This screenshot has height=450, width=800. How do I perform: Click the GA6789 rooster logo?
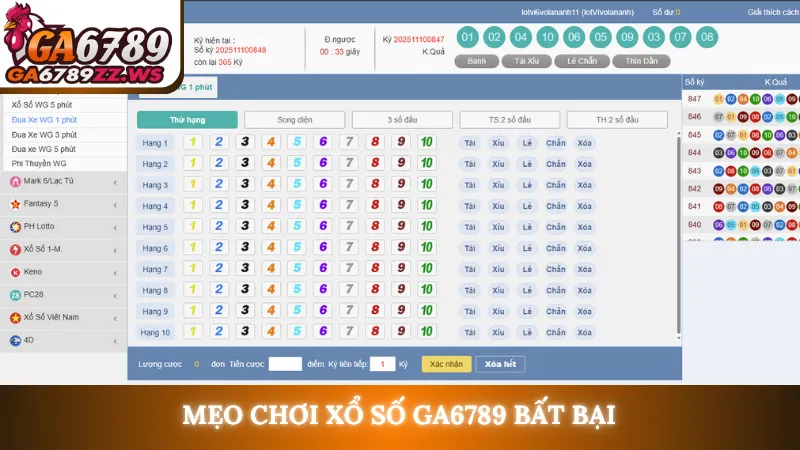click(x=87, y=45)
